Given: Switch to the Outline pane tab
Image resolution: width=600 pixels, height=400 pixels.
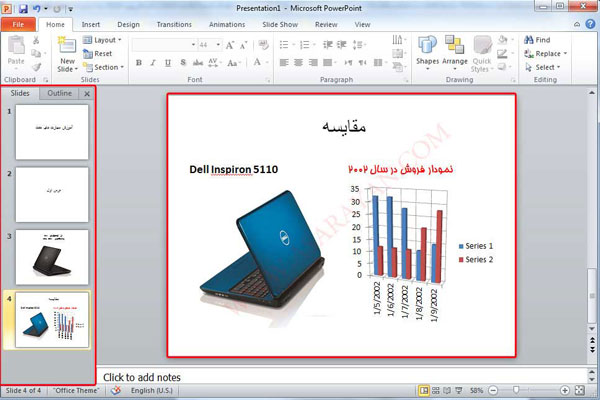Looking at the screenshot, I should [x=59, y=93].
